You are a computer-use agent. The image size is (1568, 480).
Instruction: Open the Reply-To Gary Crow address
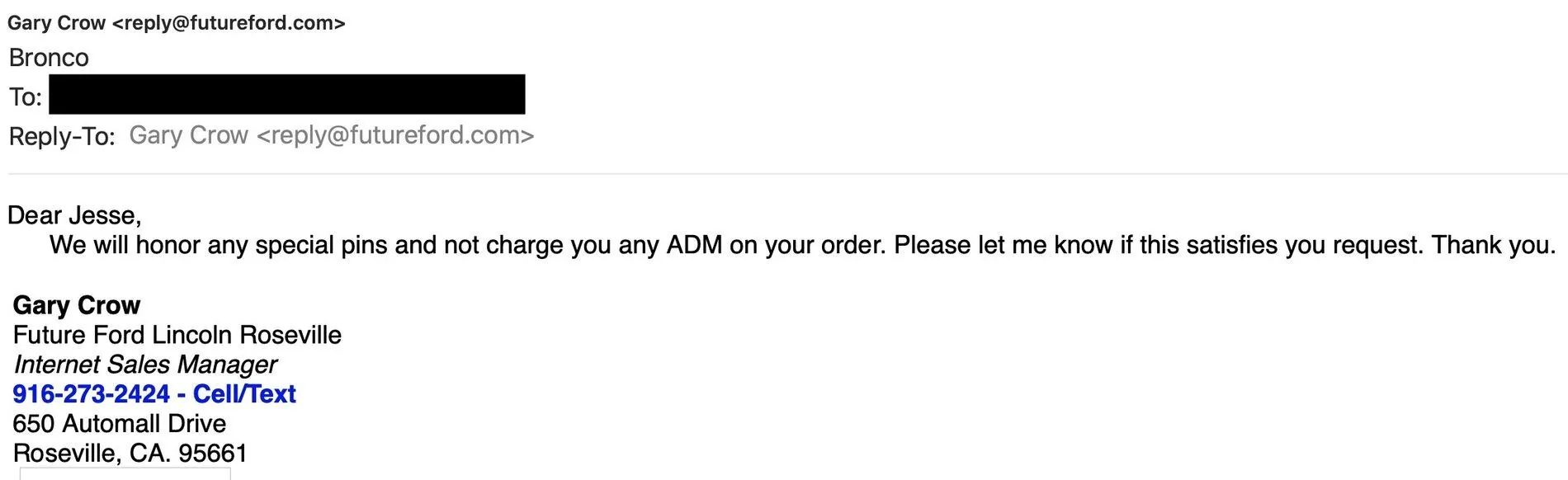(x=332, y=135)
